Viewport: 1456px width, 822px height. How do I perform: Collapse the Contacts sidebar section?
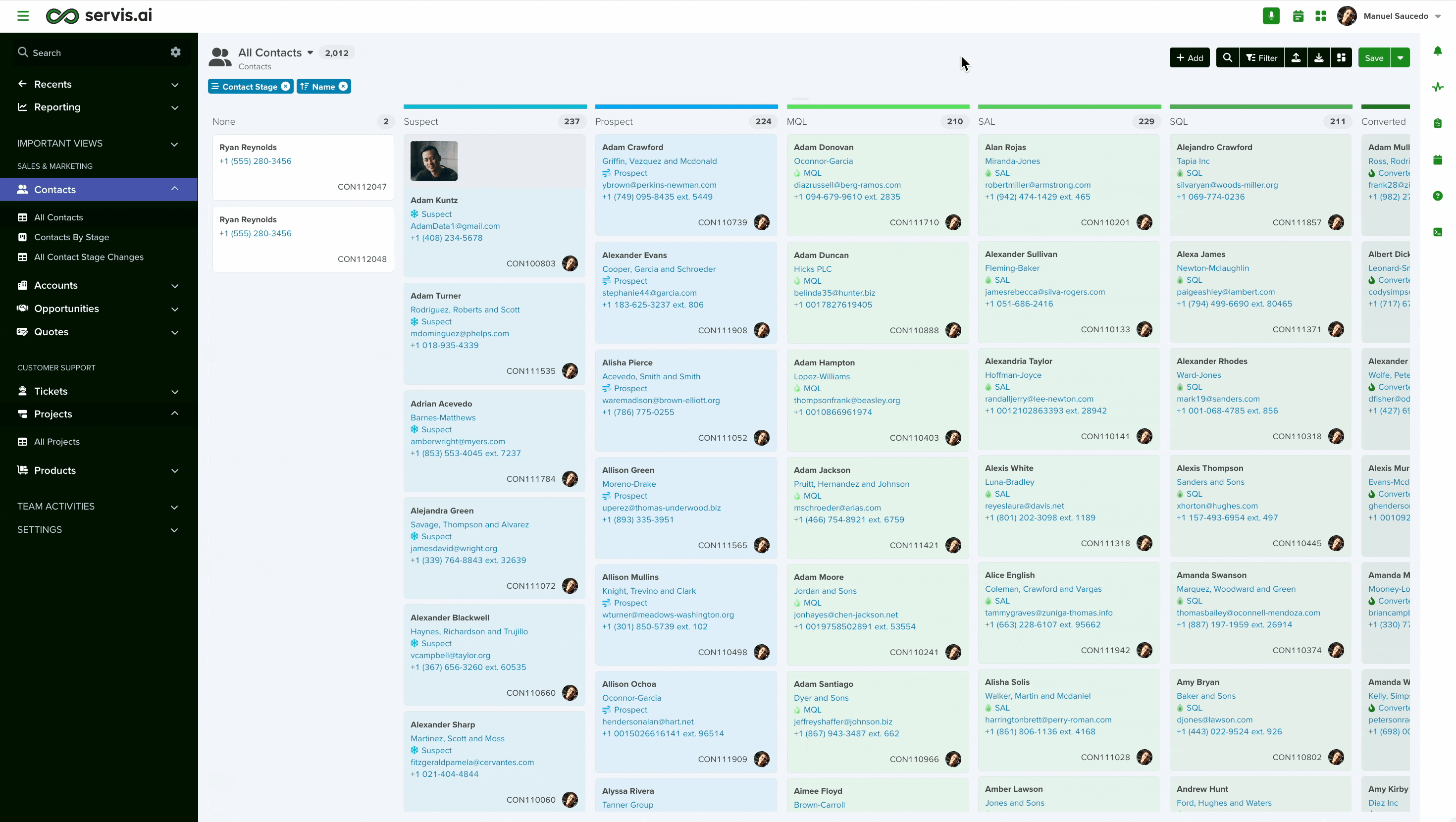tap(175, 189)
